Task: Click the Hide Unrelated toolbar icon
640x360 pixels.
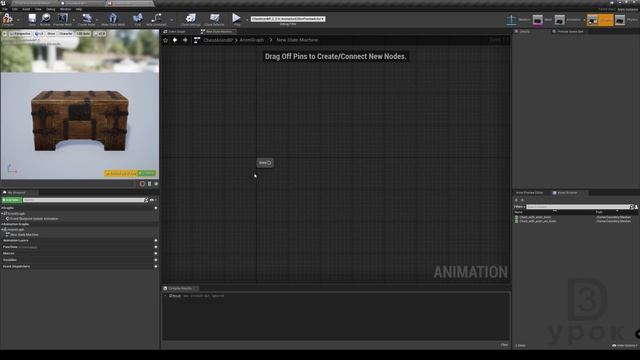Action: pos(156,19)
